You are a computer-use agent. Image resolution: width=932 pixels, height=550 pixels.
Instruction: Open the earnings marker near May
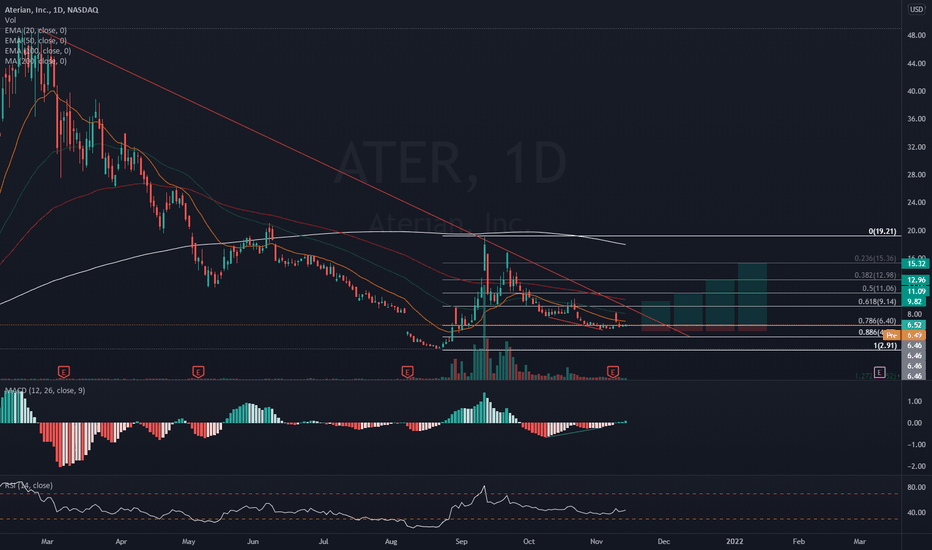tap(198, 372)
